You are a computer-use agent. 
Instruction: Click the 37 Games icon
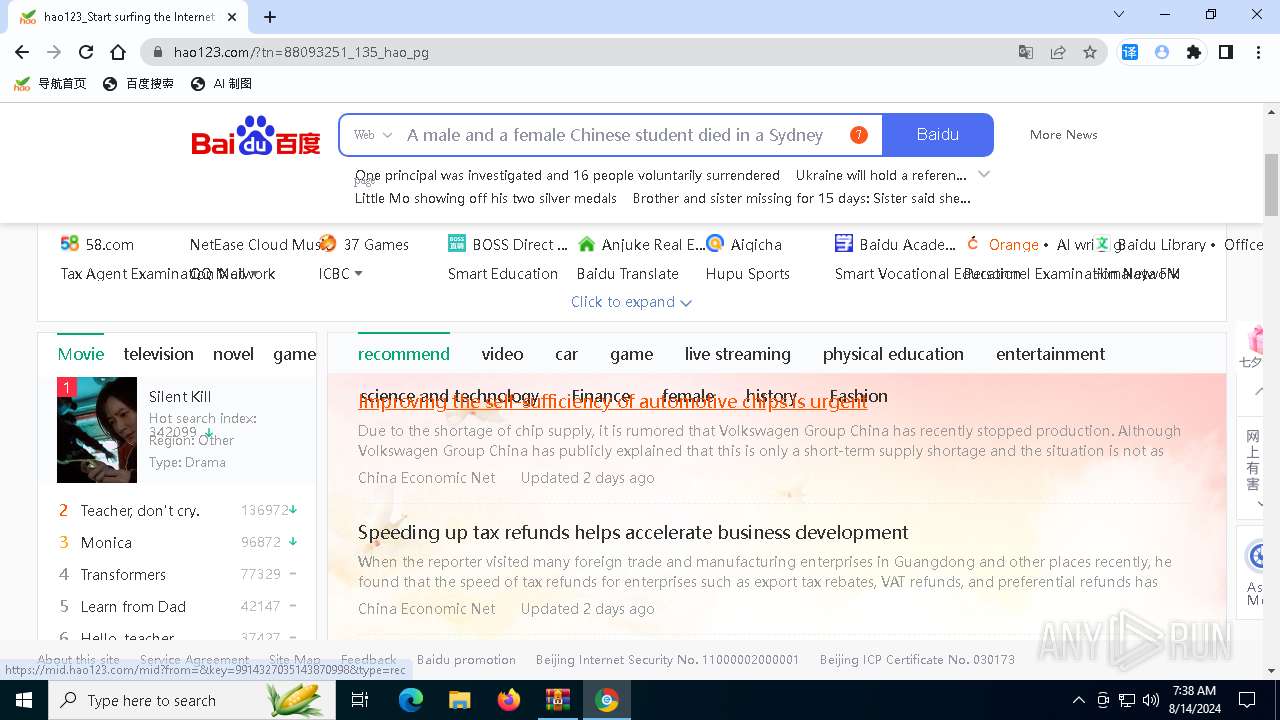pyautogui.click(x=328, y=243)
